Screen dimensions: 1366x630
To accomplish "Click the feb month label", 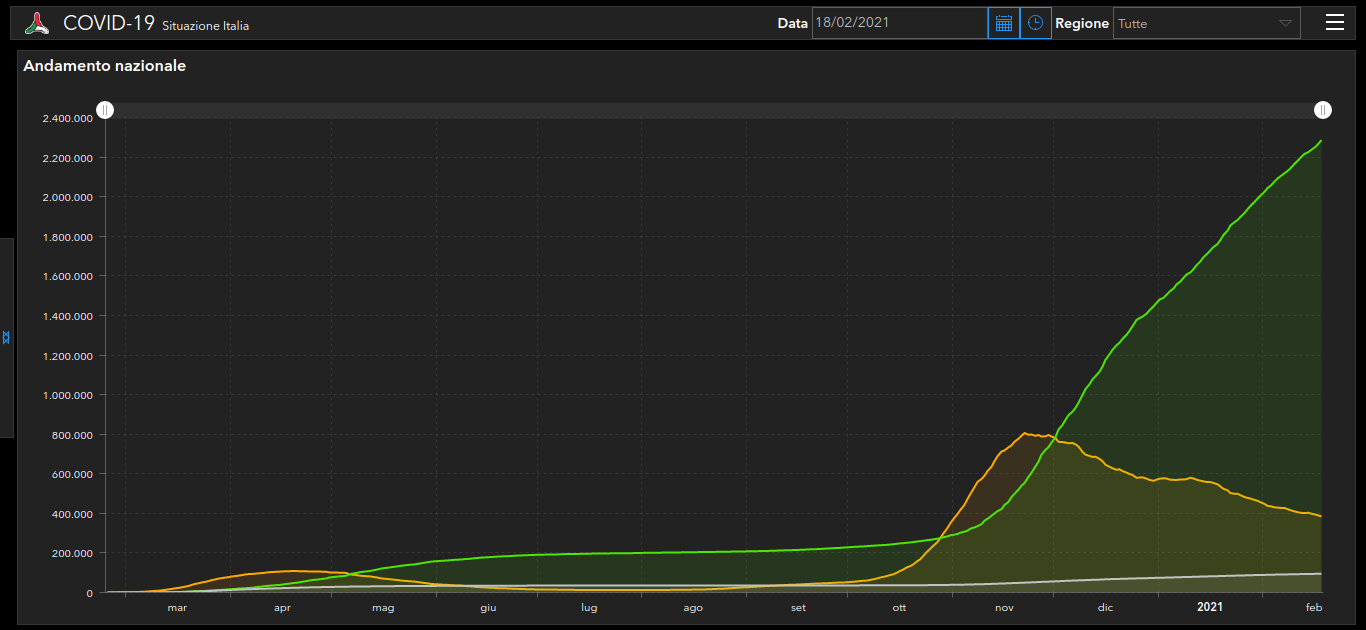I will (1314, 607).
